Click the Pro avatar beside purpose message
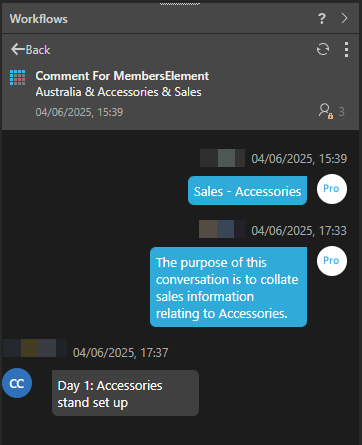362x445 pixels. (332, 261)
